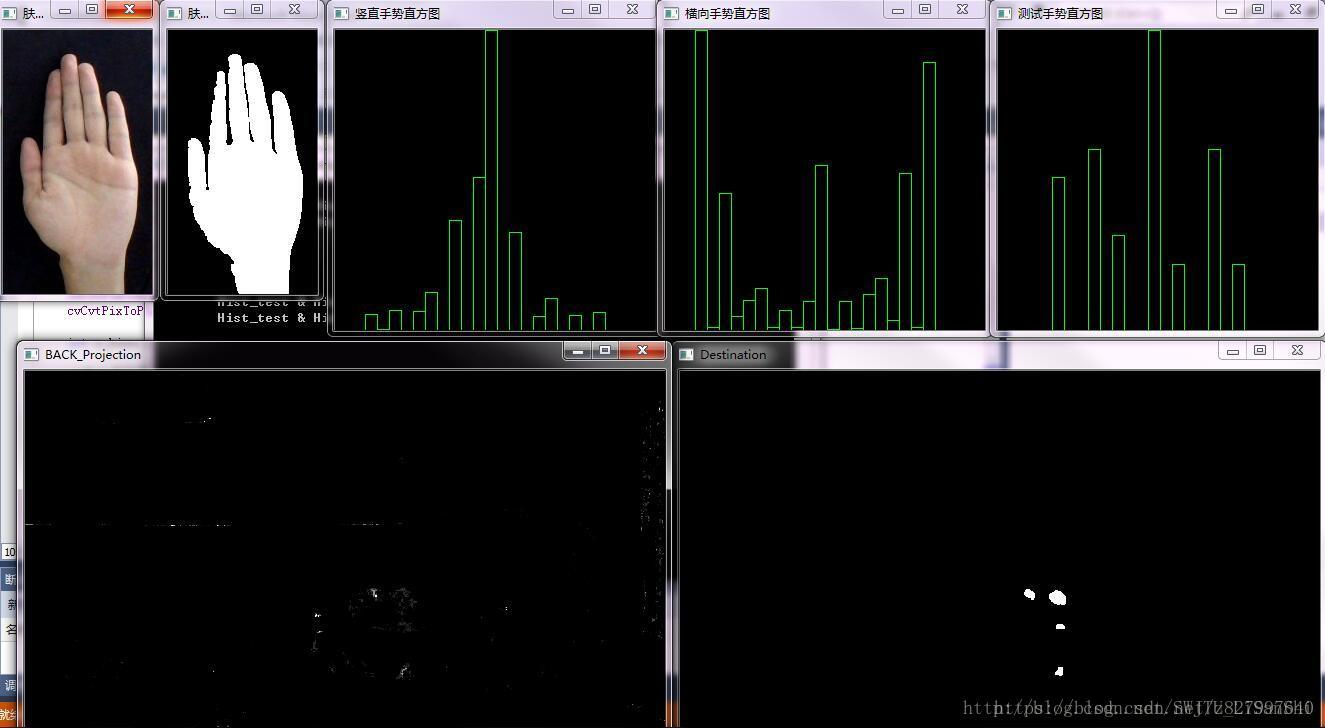Close the white hand mask window
Screen dimensions: 1325x728
pyautogui.click(x=294, y=9)
